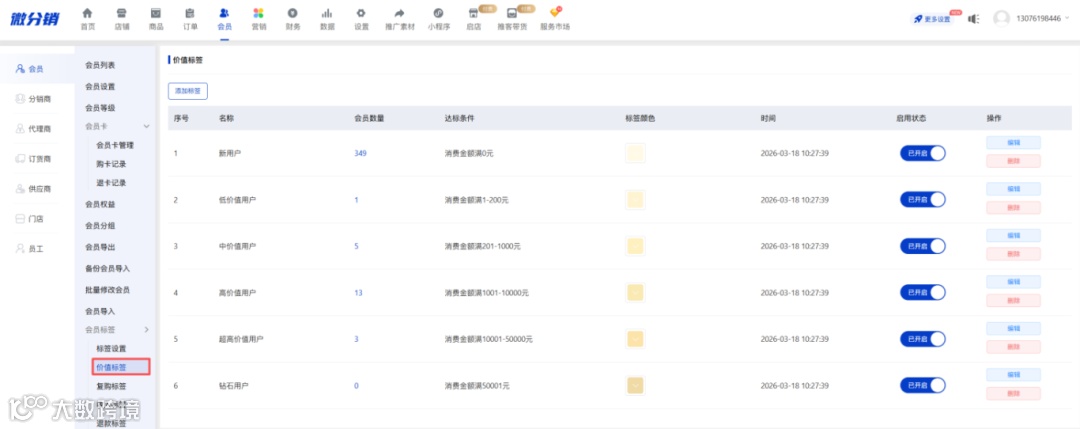Viewport: 1080px width, 429px height.
Task: Open 退卡记录 menu item
Action: (112, 183)
